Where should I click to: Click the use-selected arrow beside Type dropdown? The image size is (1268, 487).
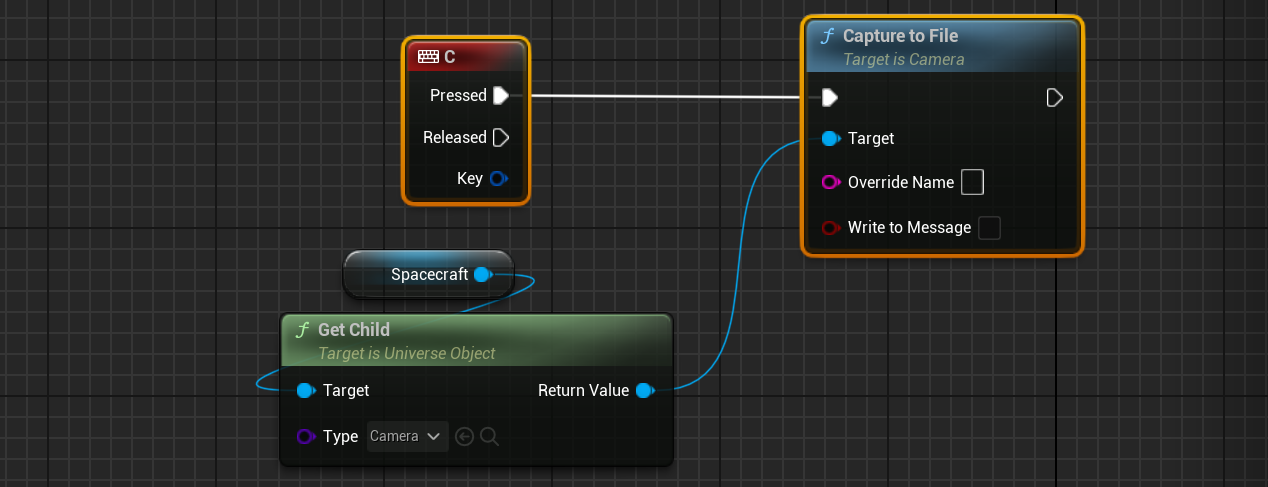pos(464,436)
